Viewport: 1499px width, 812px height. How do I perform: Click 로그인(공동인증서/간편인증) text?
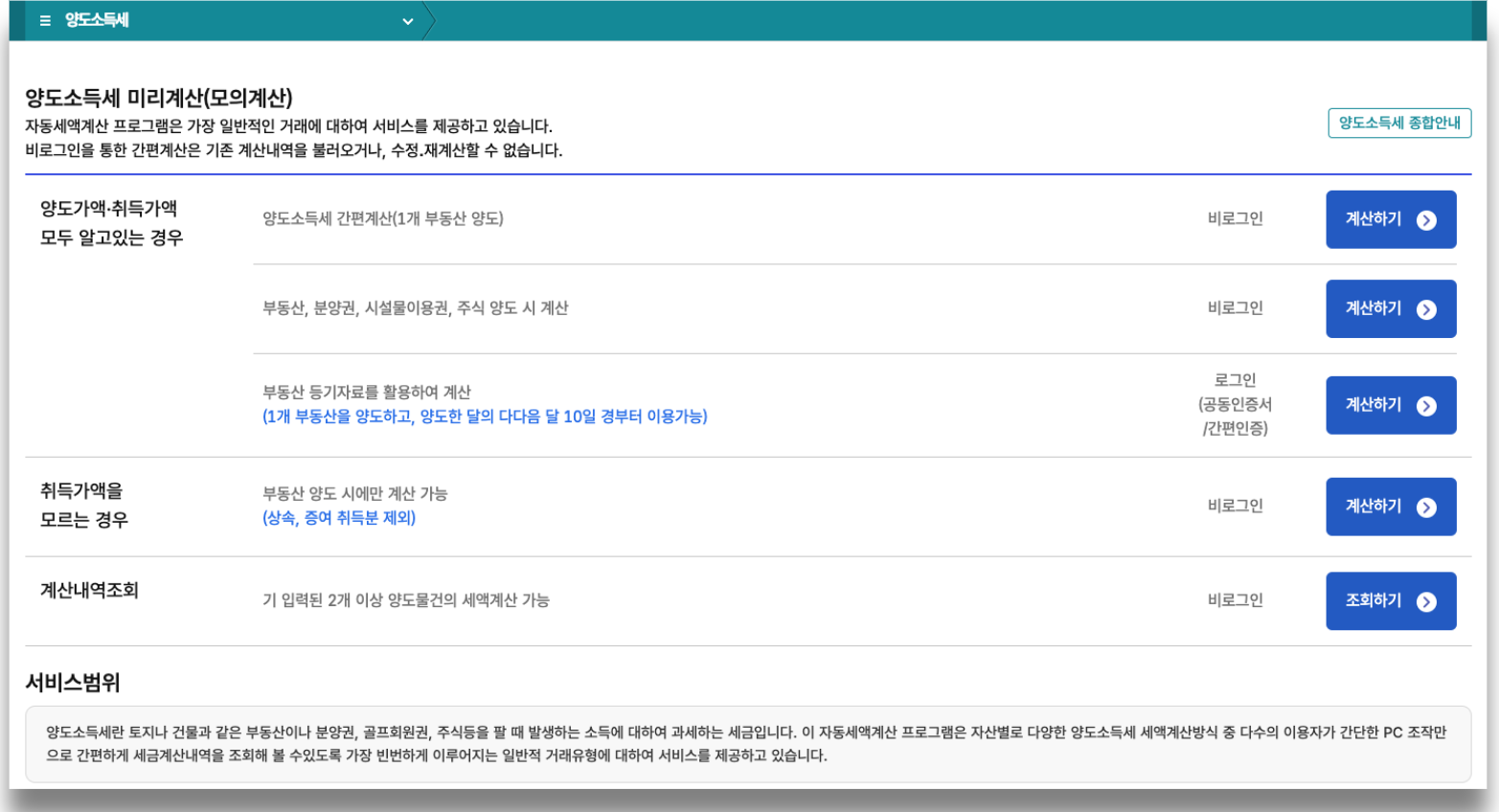pos(1236,404)
